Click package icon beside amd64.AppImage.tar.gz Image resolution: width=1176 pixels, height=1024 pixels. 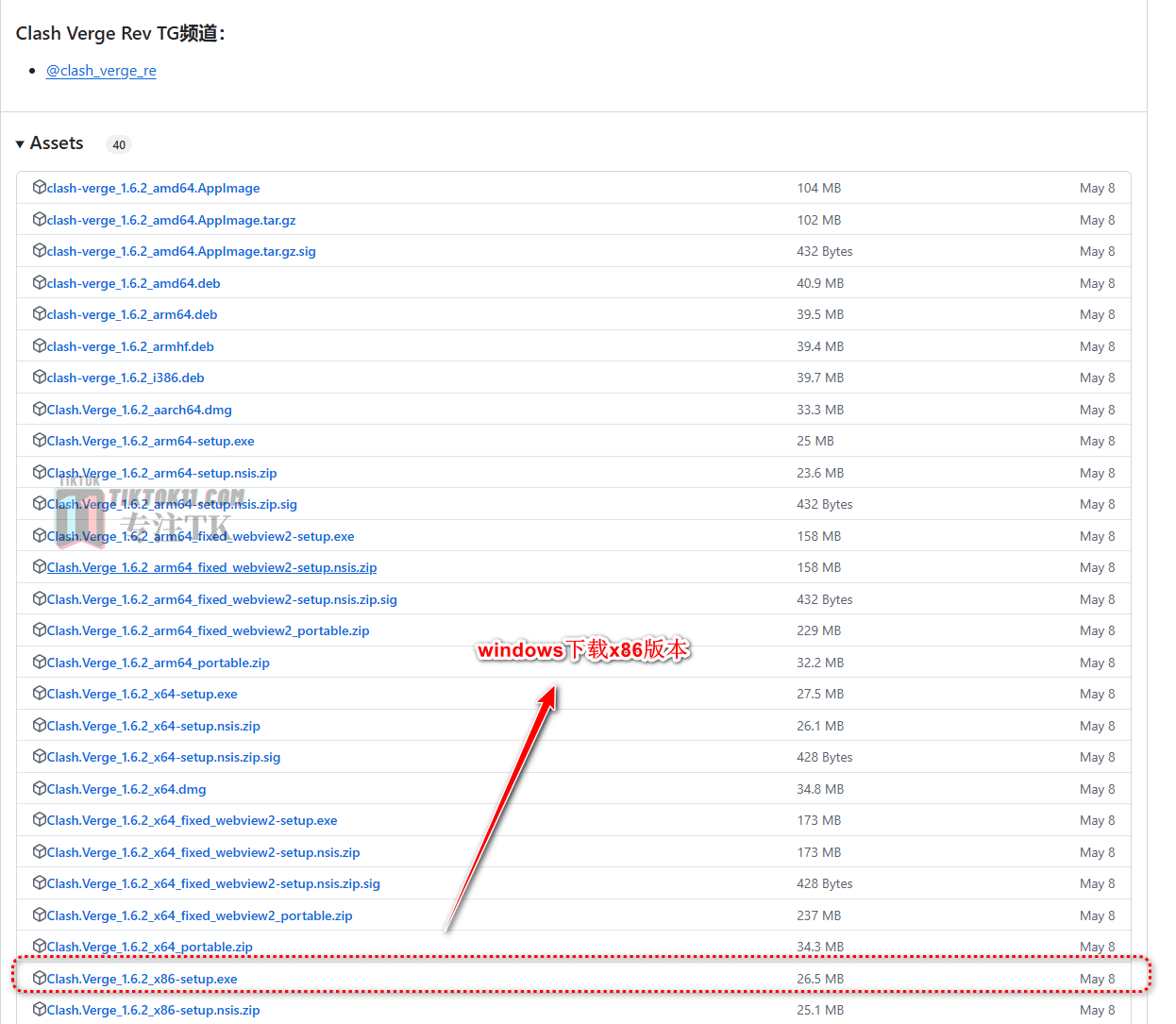40,219
